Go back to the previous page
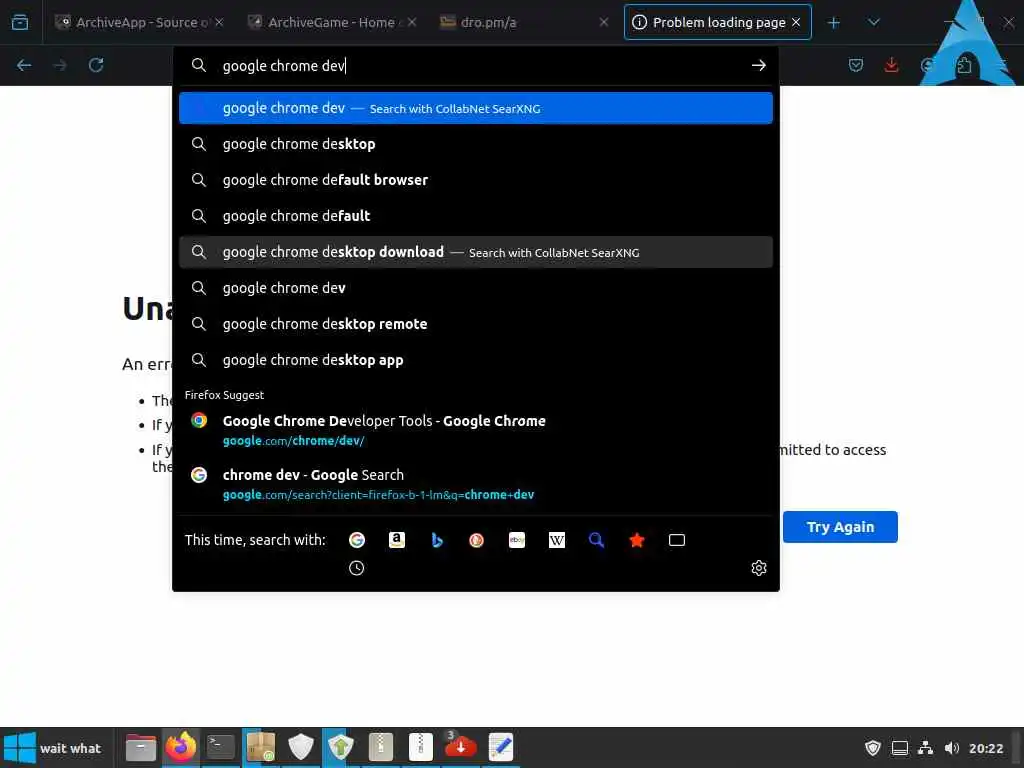Viewport: 1024px width, 768px height. 24,65
